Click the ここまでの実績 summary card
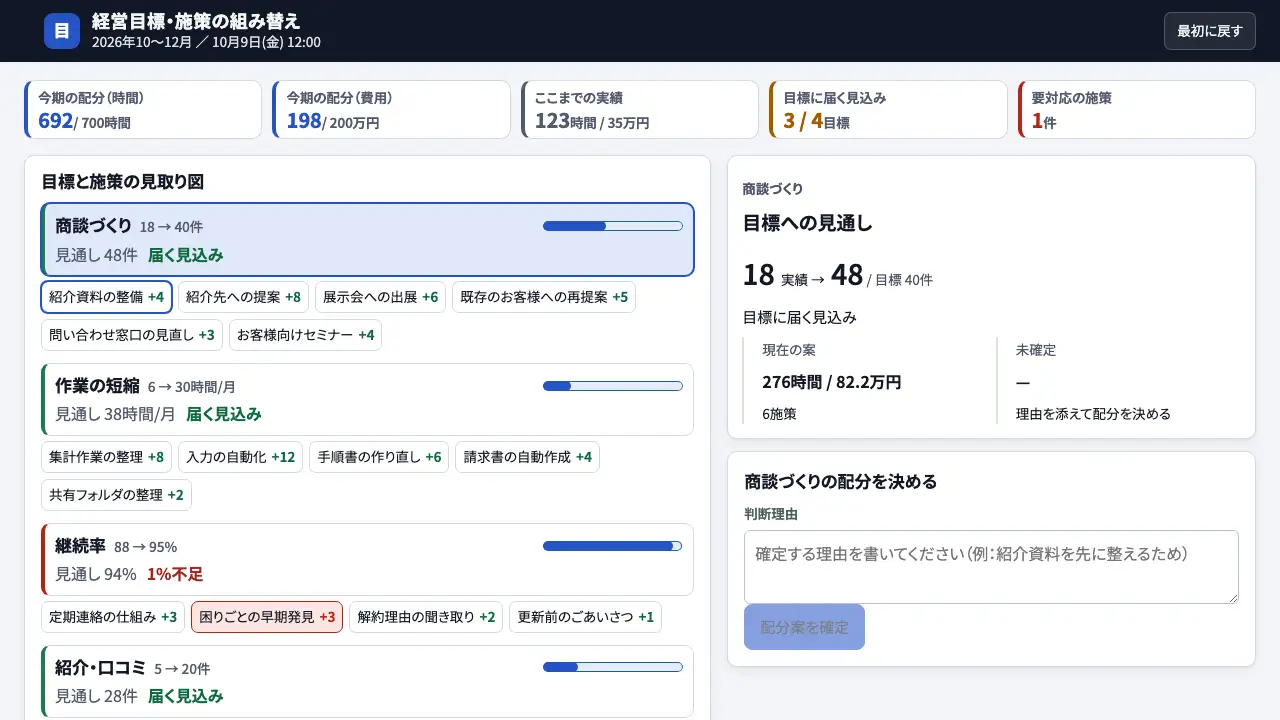This screenshot has height=720, width=1280. [640, 110]
